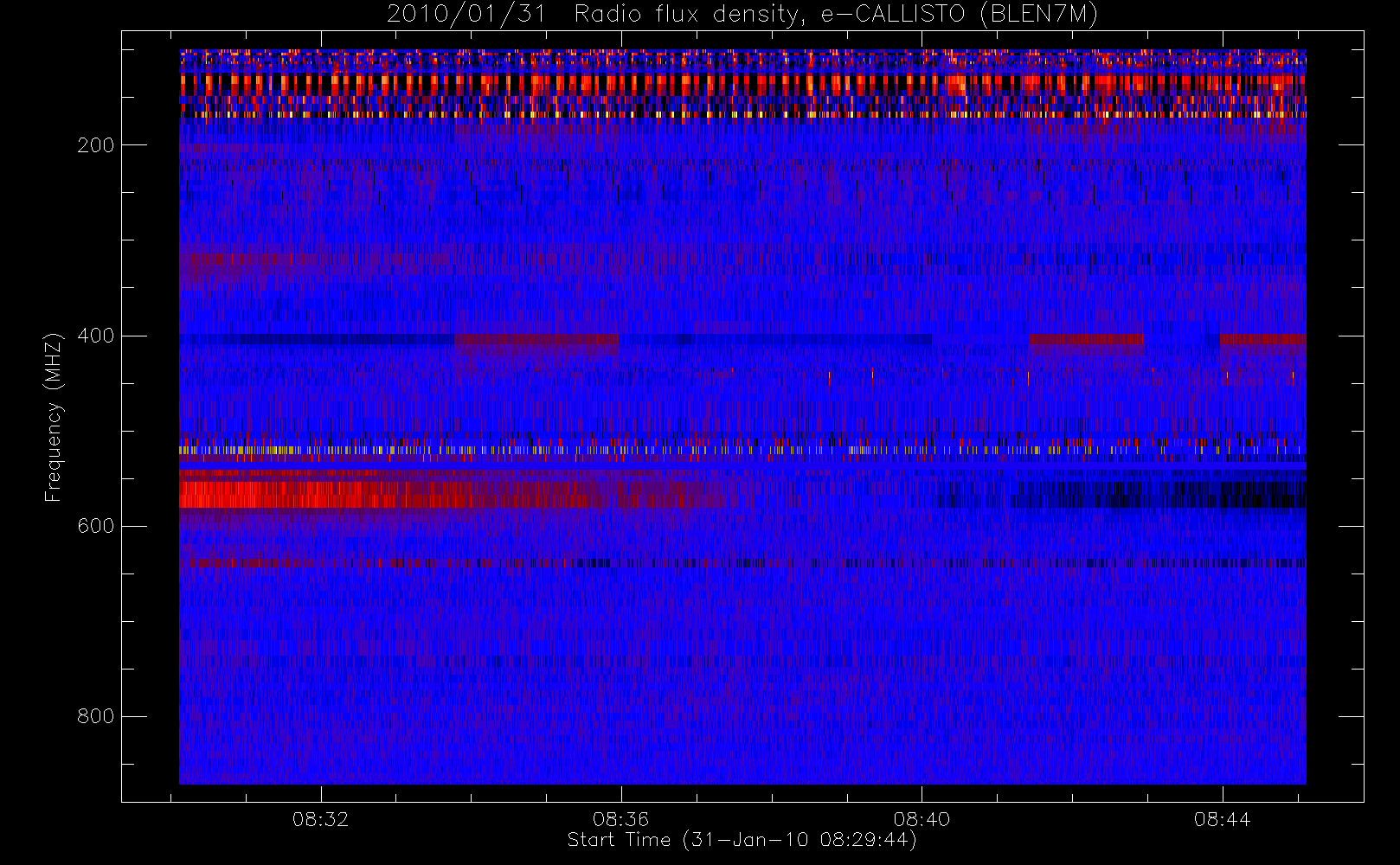
Task: Select the 400 frequency tick label
Action: pos(96,336)
